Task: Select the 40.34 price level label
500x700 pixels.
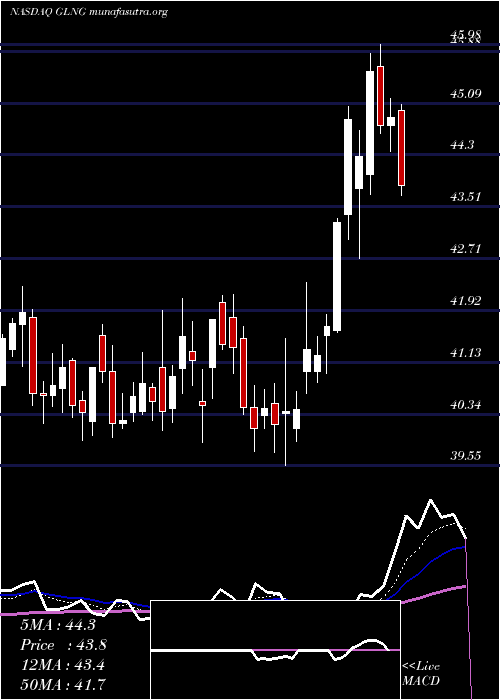Action: click(465, 405)
